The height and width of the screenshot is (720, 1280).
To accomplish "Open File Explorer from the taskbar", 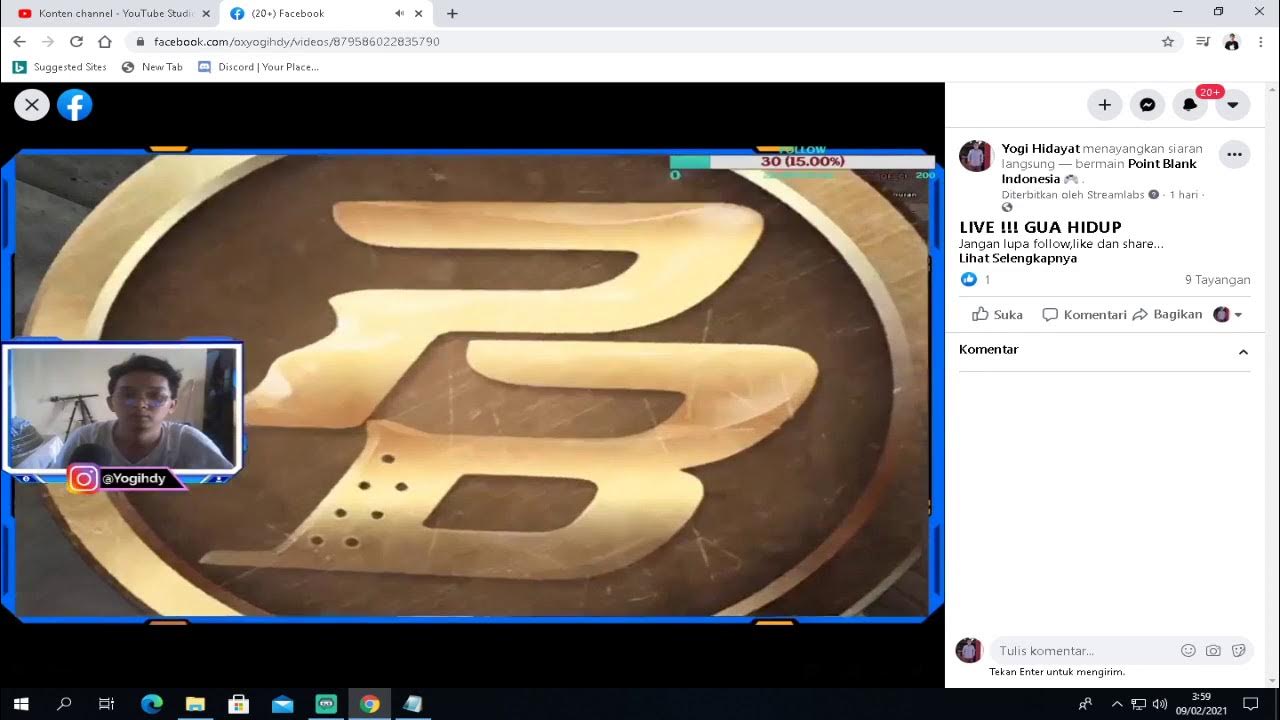I will point(195,704).
